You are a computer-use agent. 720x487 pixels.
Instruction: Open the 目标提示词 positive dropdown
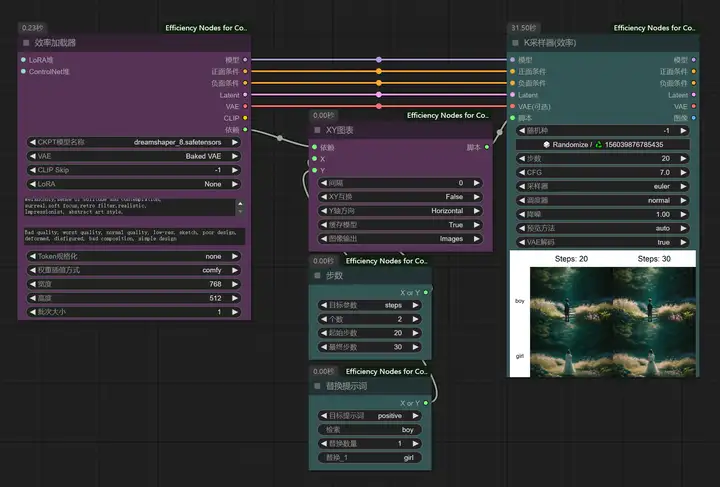click(370, 416)
